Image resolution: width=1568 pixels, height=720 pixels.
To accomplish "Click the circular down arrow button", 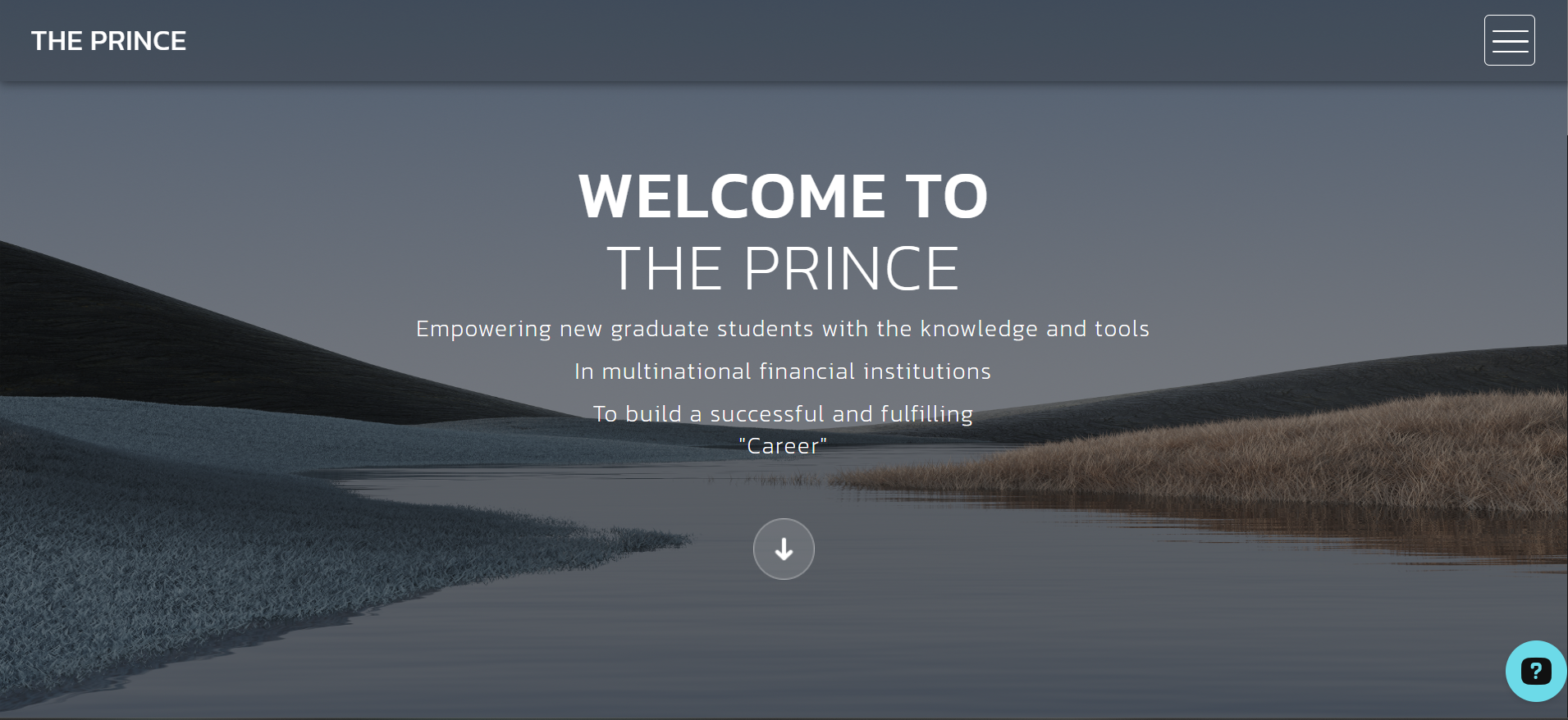I will point(784,549).
